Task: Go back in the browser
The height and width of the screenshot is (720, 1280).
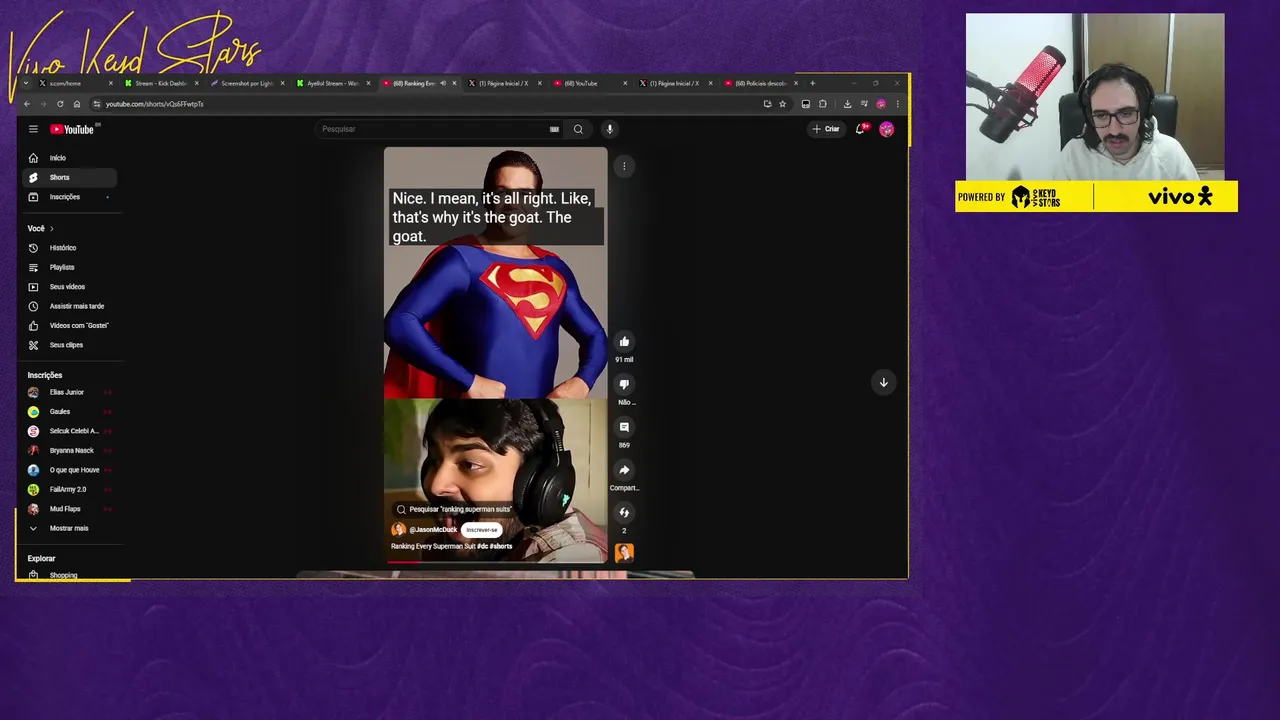Action: [27, 104]
